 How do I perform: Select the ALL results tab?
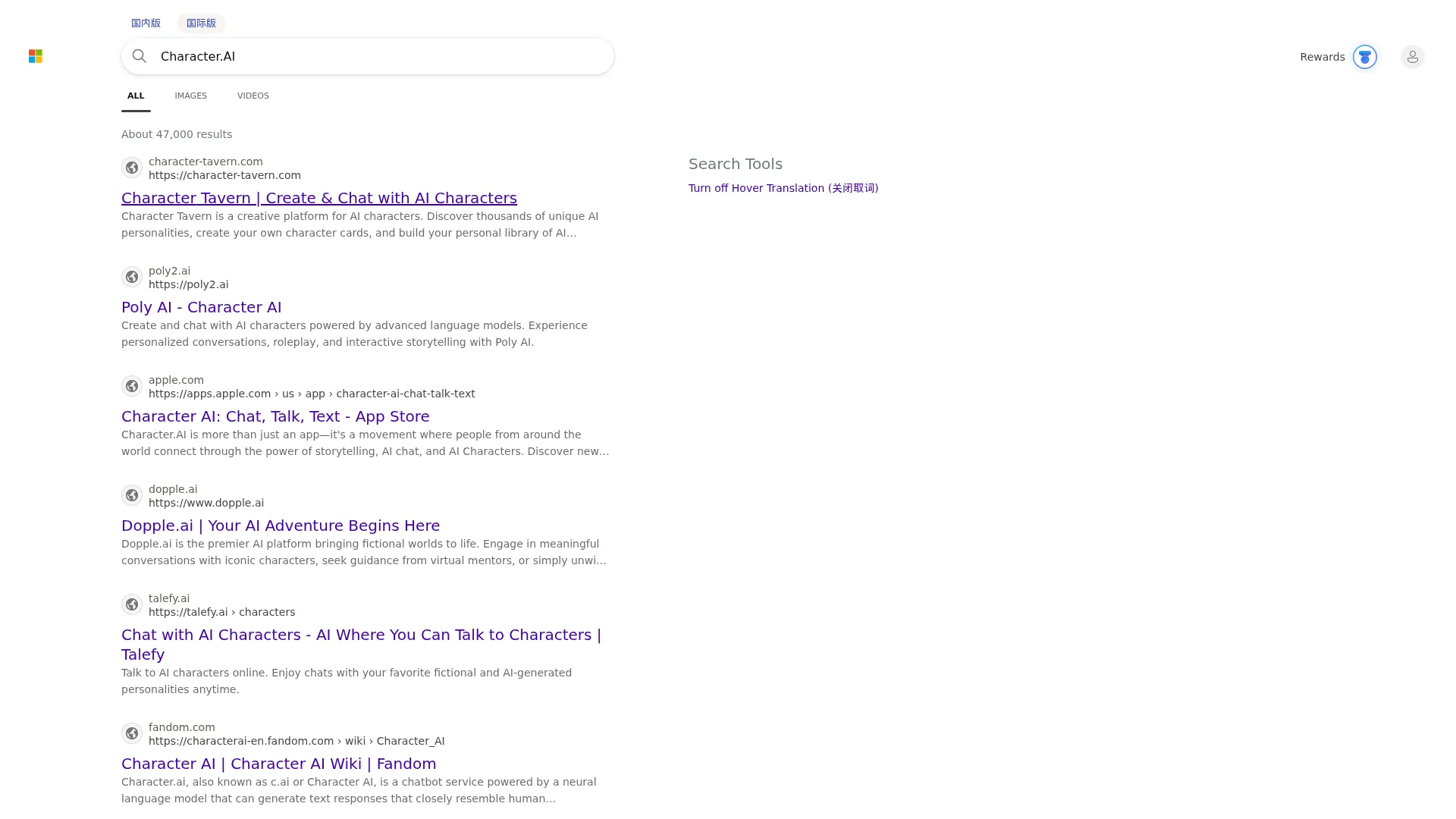136,96
